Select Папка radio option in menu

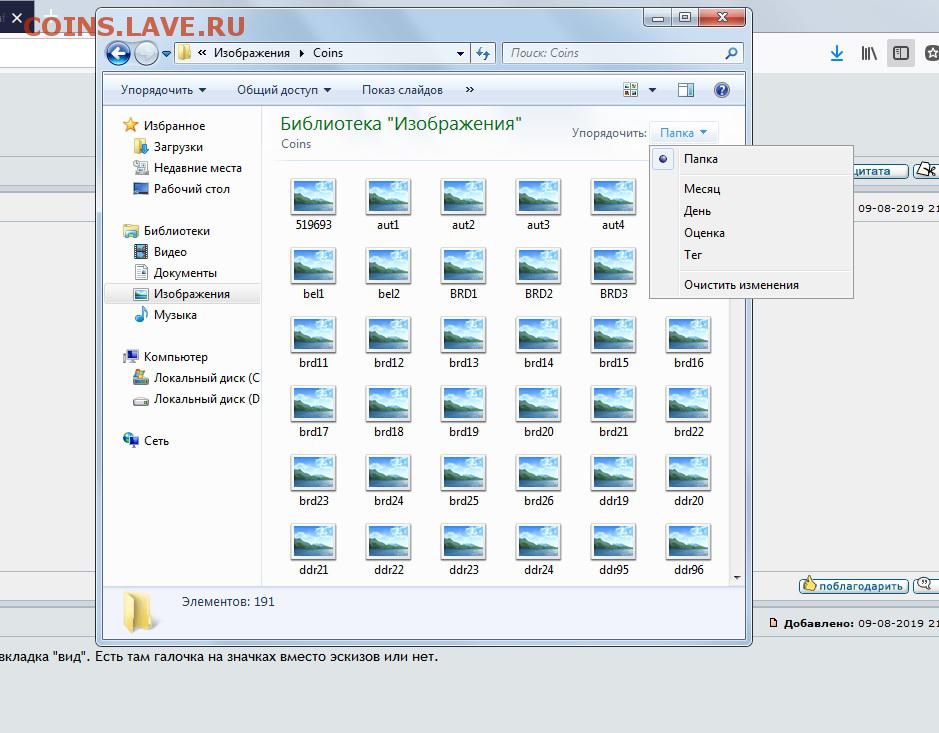click(751, 159)
